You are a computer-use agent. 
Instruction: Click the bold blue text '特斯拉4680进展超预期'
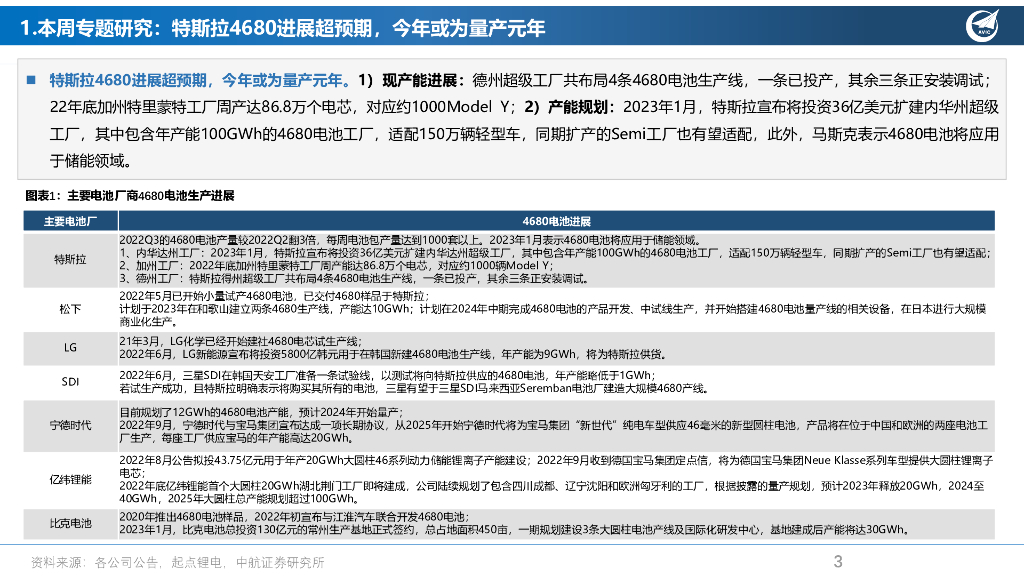click(129, 80)
